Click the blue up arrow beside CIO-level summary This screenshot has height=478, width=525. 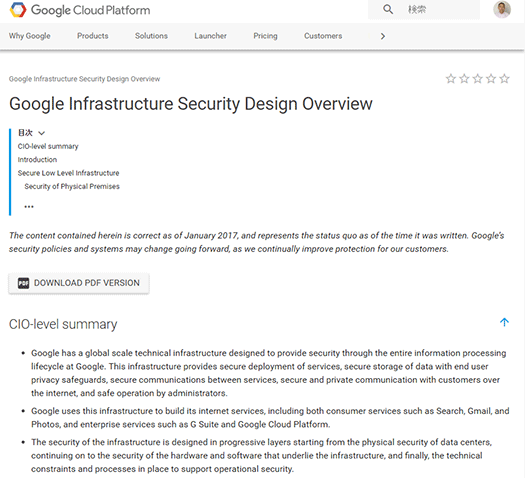tap(504, 322)
